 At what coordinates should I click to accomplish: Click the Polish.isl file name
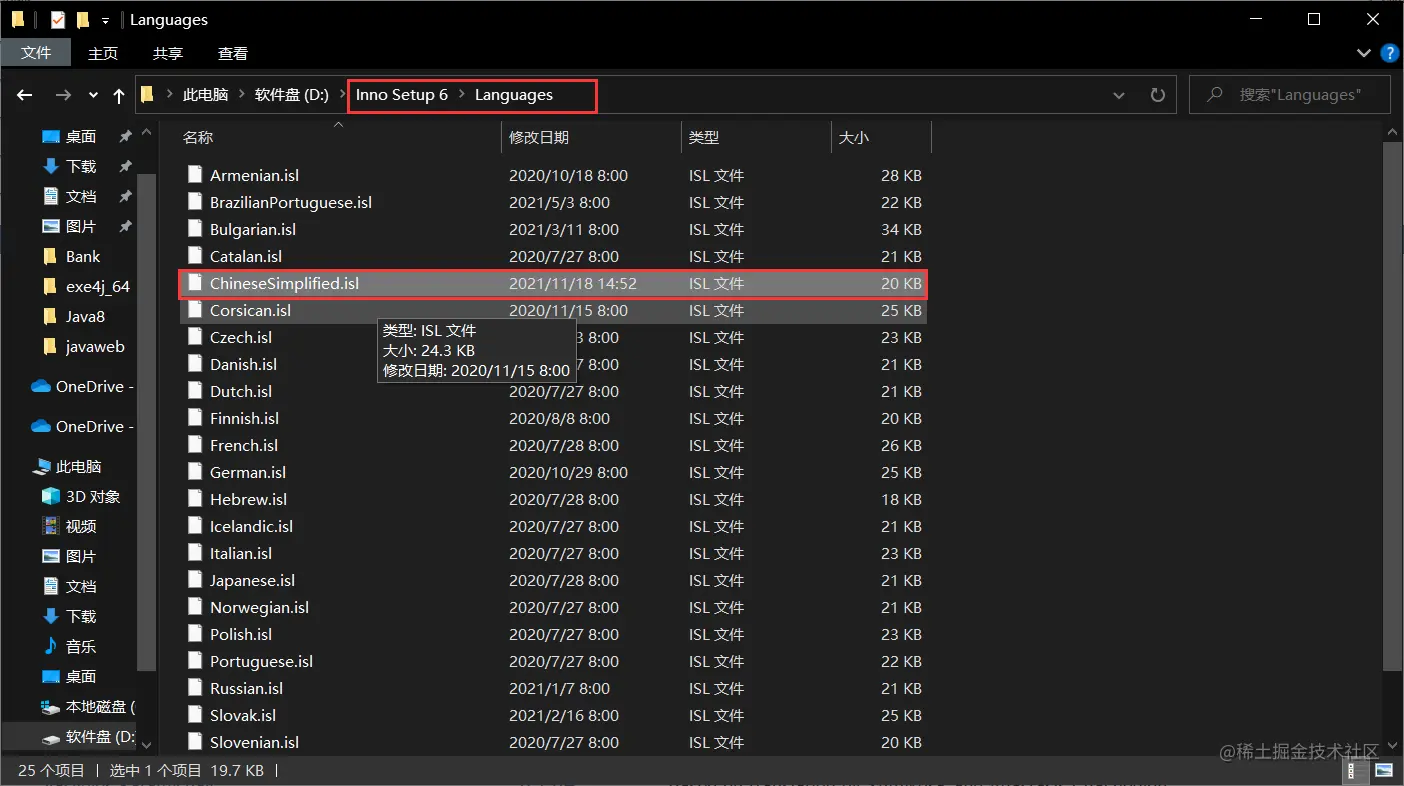coord(241,634)
